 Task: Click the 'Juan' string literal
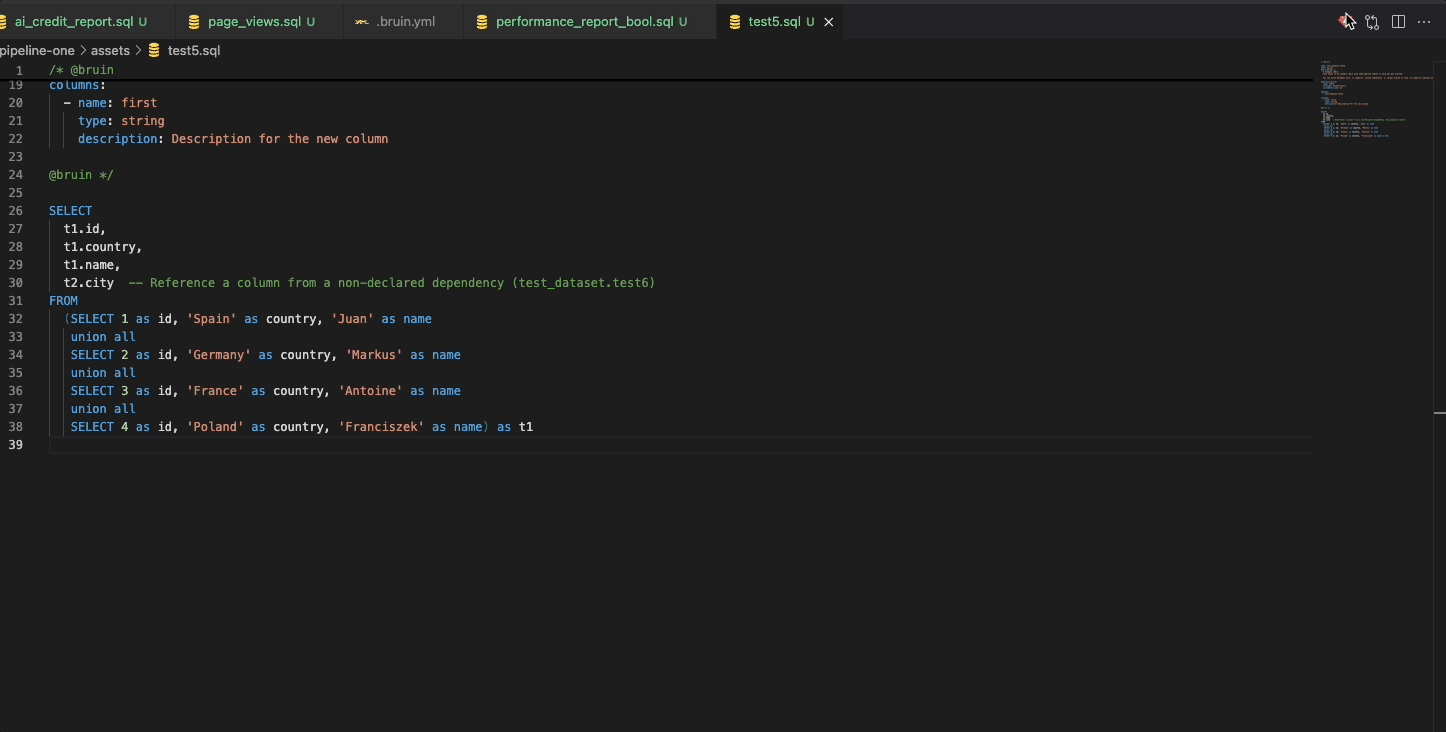(x=352, y=319)
